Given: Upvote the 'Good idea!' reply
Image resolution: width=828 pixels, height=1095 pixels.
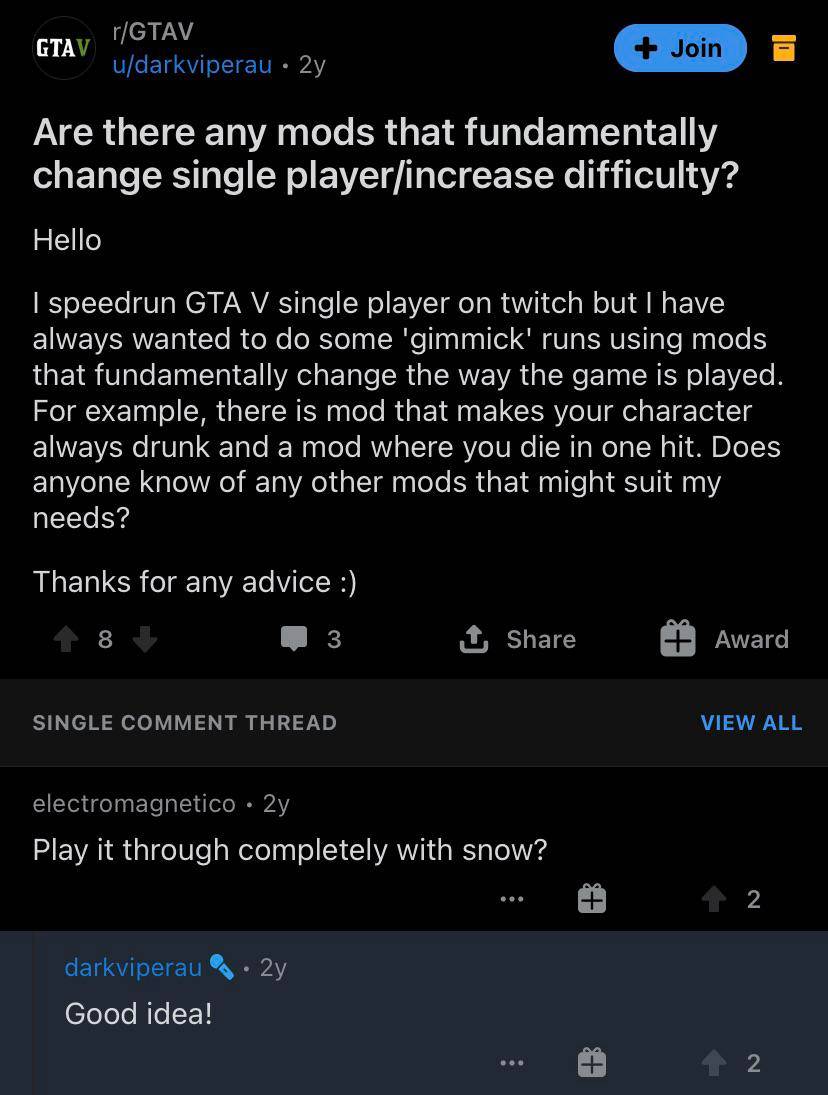Looking at the screenshot, I should (713, 1063).
